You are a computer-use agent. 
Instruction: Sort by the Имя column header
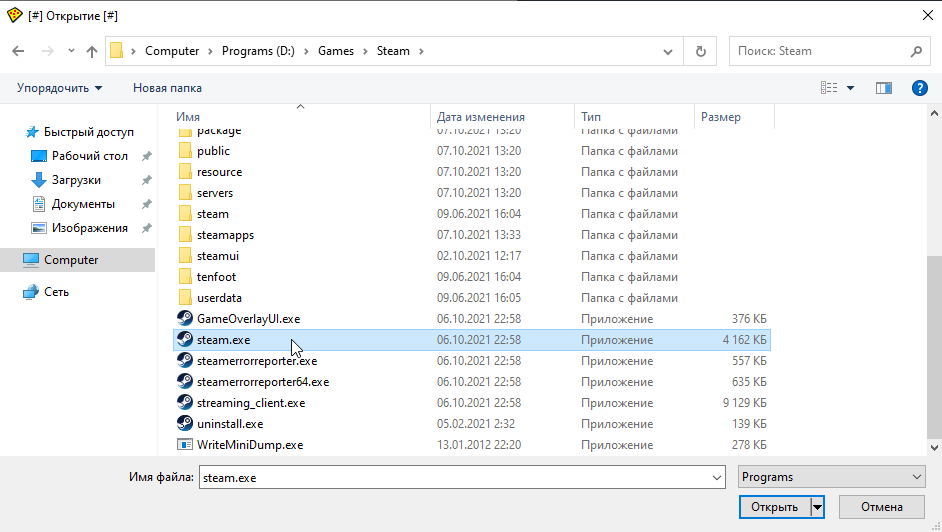[x=188, y=116]
